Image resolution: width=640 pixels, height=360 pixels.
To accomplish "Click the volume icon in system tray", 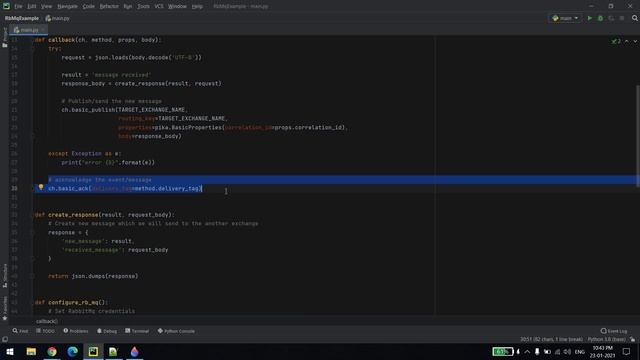I will point(567,351).
